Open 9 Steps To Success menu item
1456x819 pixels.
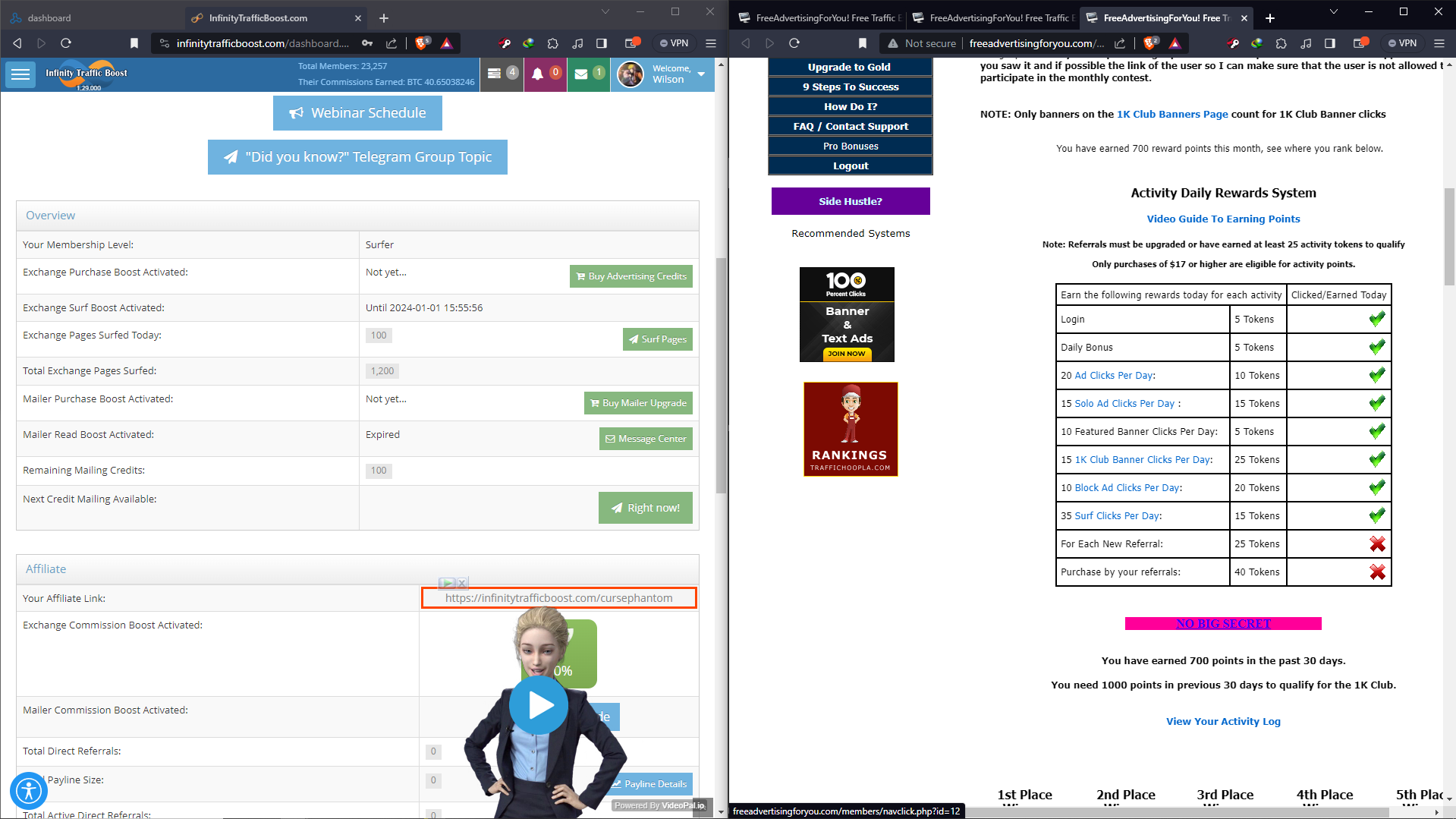pos(850,87)
